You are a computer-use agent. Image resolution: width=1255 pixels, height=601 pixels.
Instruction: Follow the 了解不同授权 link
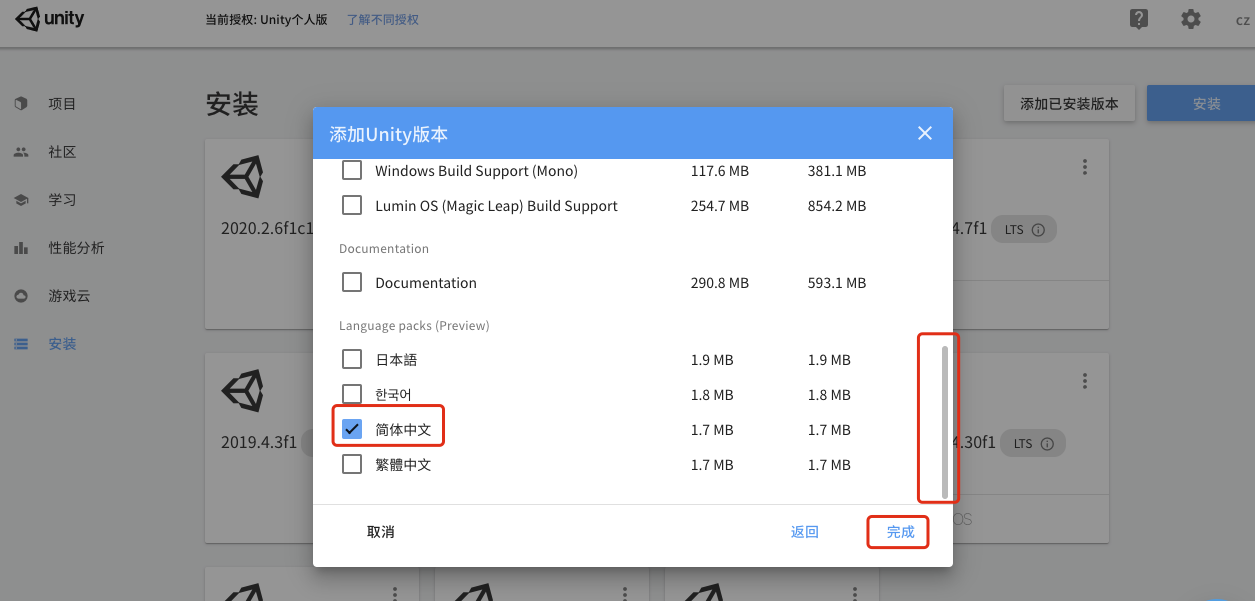(x=383, y=20)
